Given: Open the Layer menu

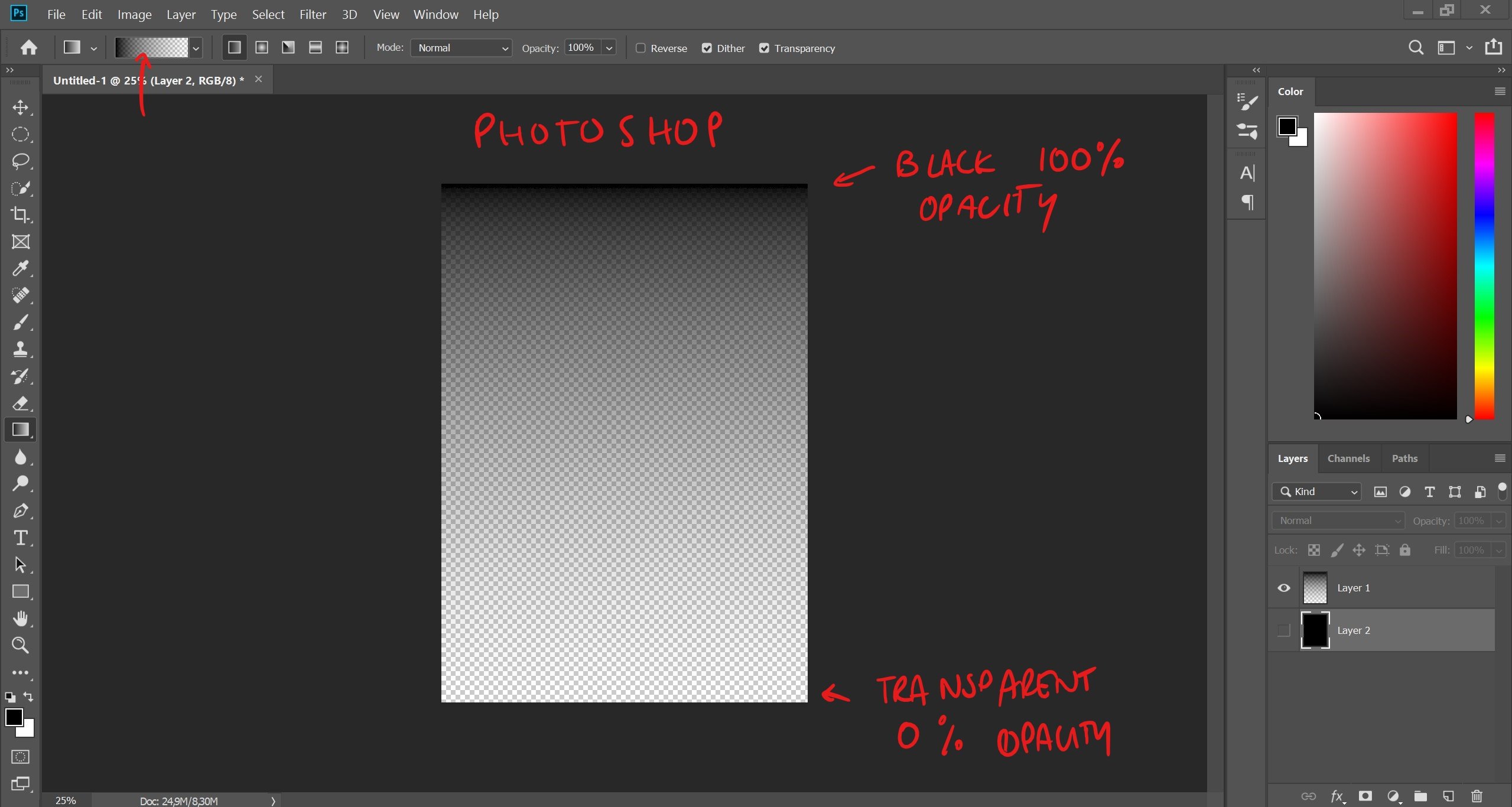Looking at the screenshot, I should tap(181, 14).
